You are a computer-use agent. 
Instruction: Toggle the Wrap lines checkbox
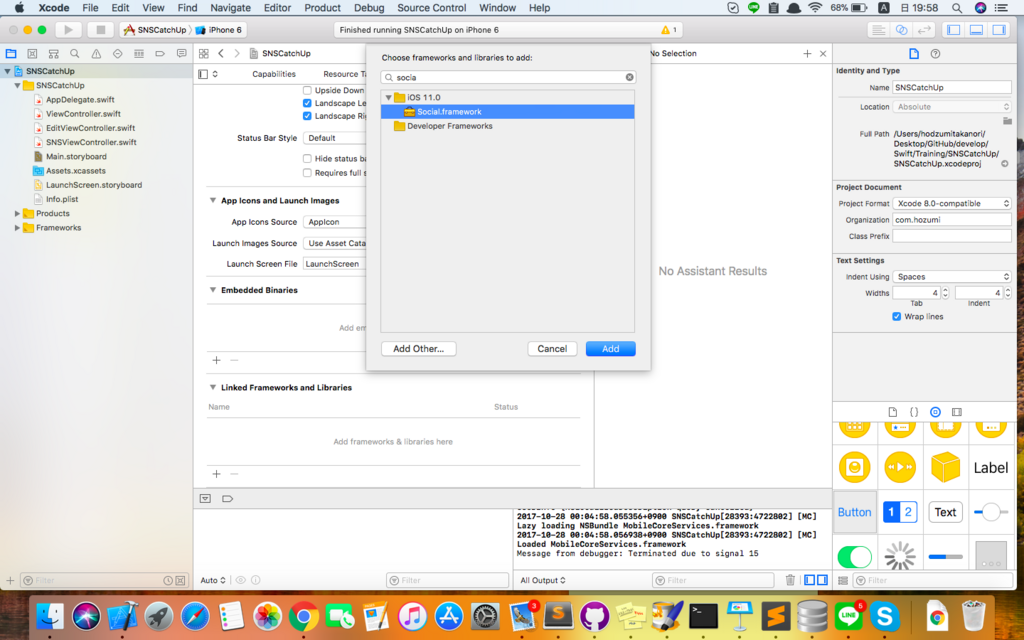point(897,317)
